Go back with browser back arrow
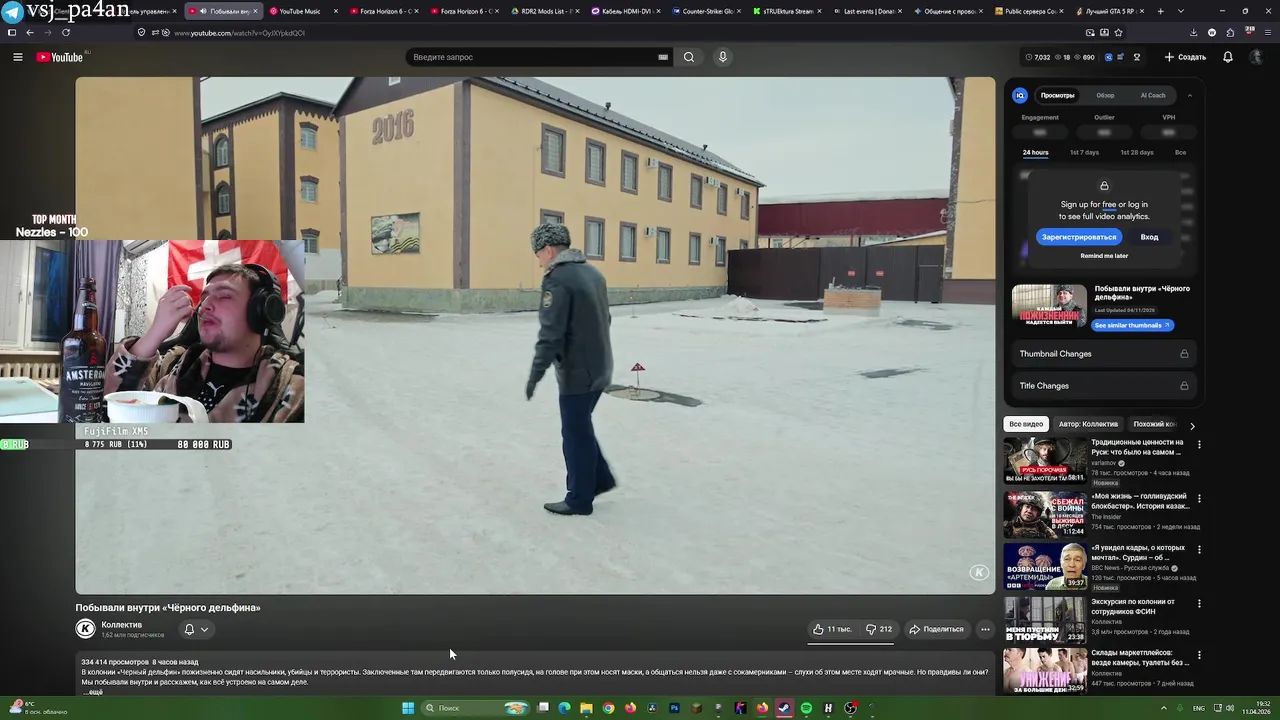Image resolution: width=1280 pixels, height=720 pixels. (x=29, y=32)
